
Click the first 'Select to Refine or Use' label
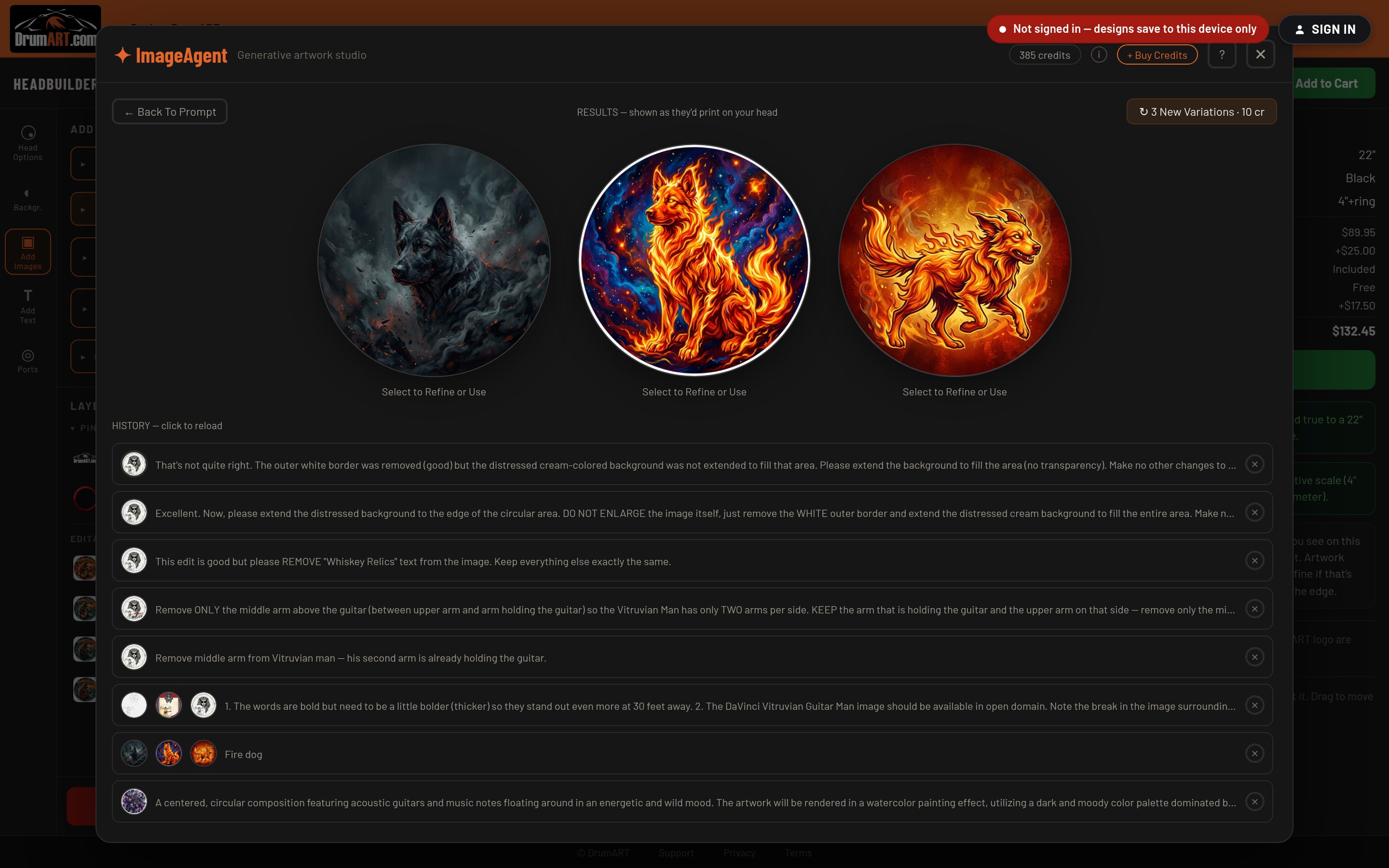click(x=434, y=392)
